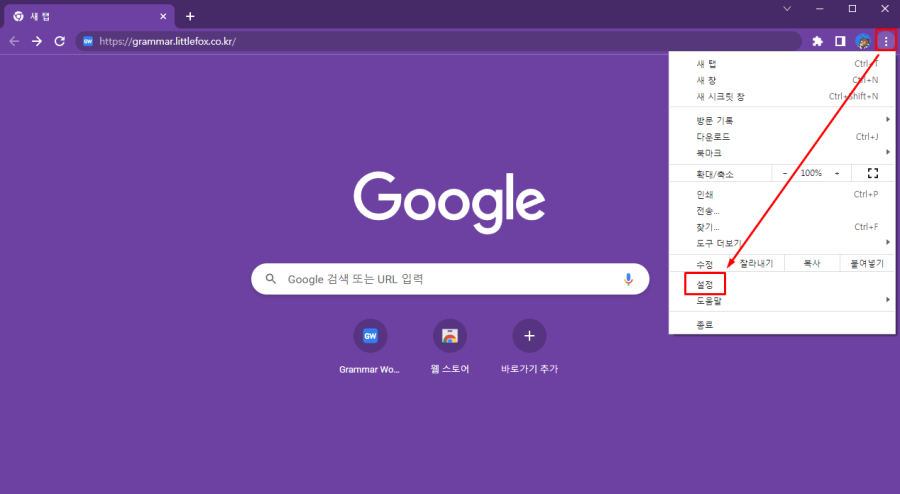Click the microphone voice search icon
The width and height of the screenshot is (900, 494).
click(x=628, y=279)
